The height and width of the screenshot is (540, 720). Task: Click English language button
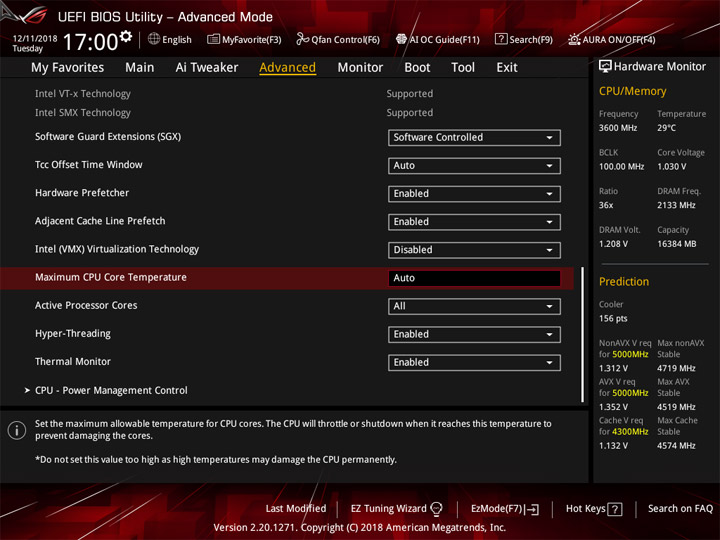click(170, 39)
